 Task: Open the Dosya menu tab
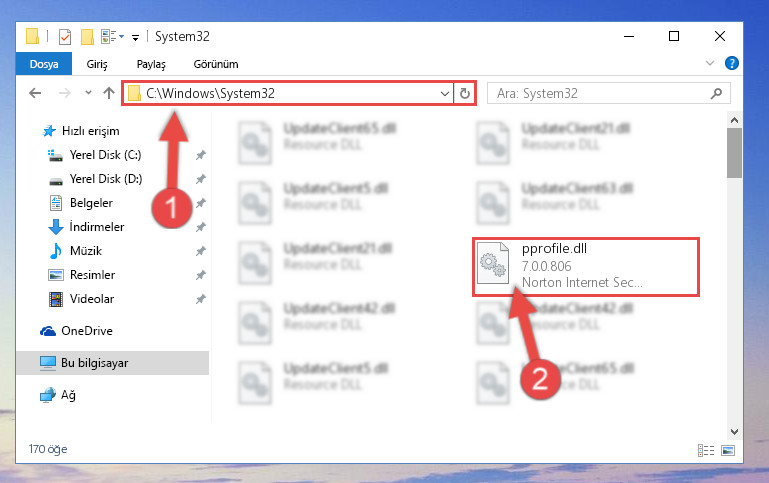(44, 64)
